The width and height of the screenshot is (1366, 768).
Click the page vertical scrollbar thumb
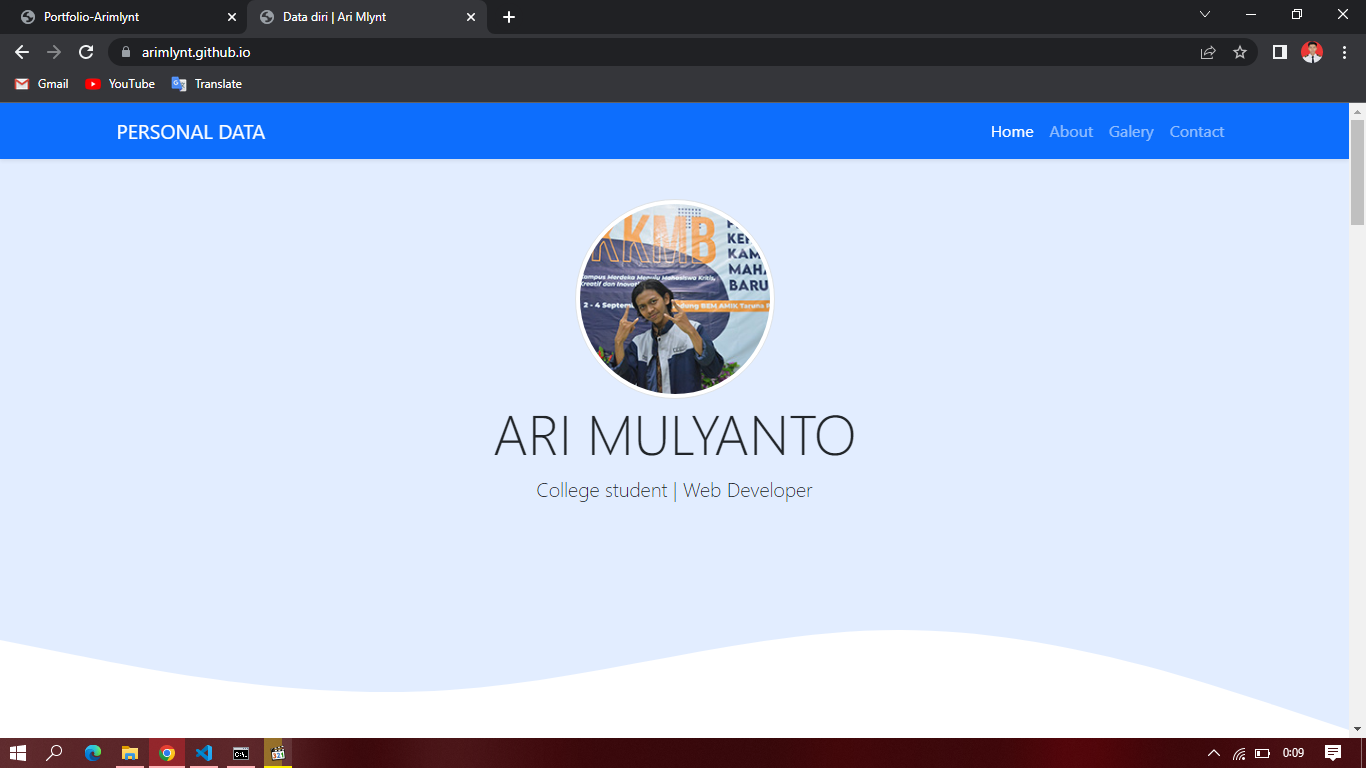(1357, 172)
